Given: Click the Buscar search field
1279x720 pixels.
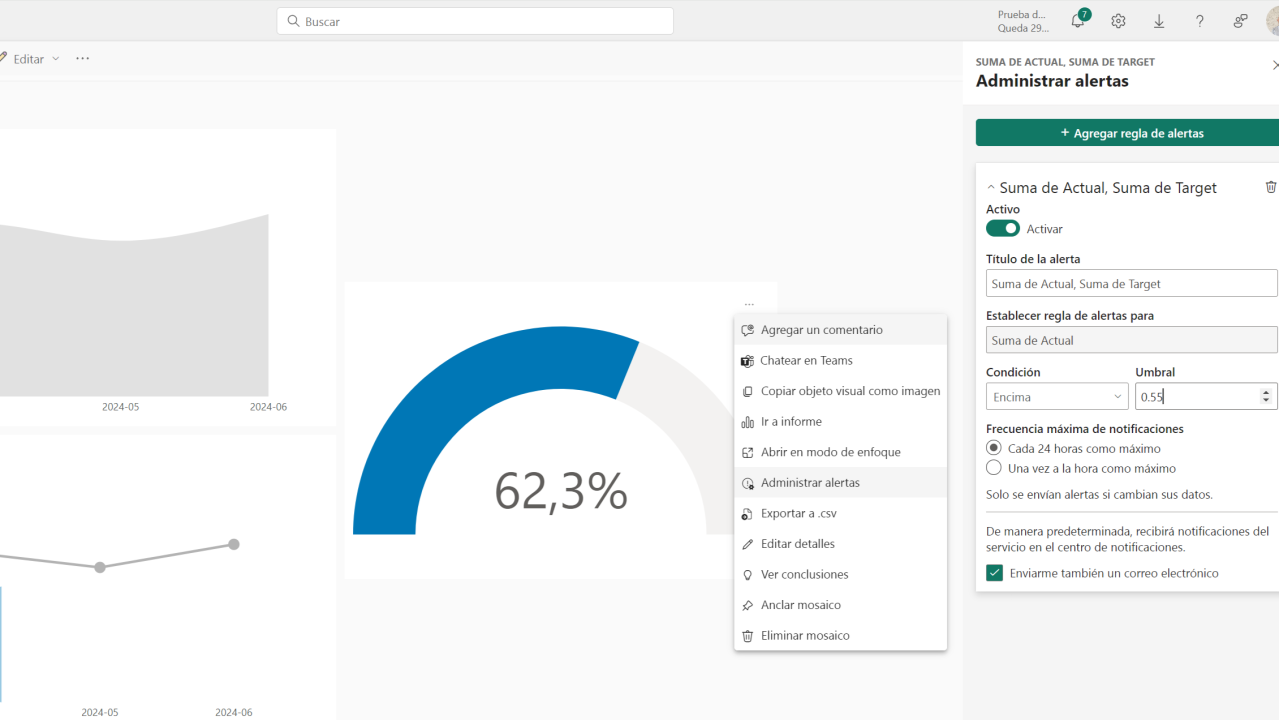Looking at the screenshot, I should click(x=475, y=21).
